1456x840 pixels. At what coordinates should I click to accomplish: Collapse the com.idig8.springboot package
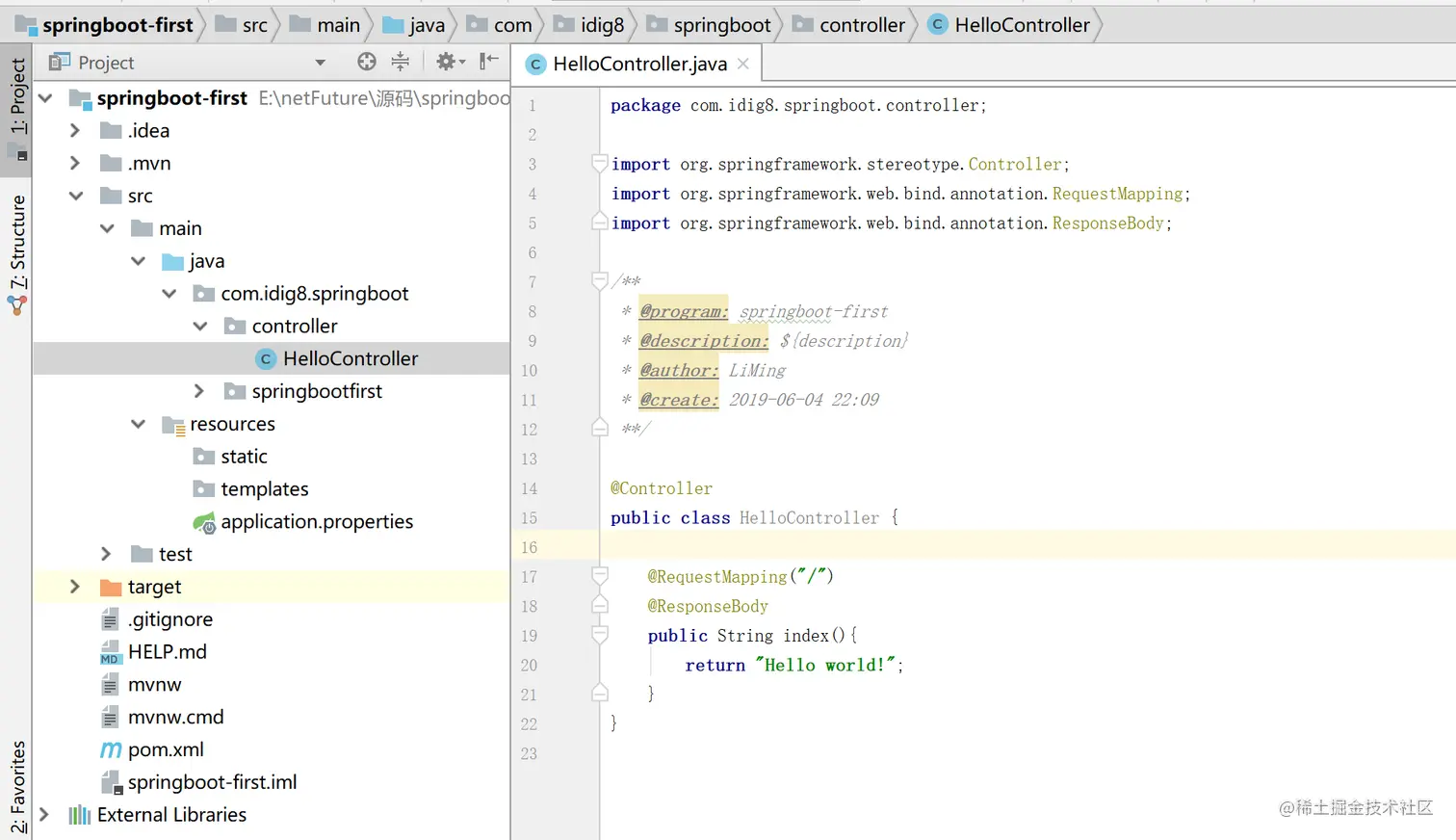pyautogui.click(x=169, y=294)
